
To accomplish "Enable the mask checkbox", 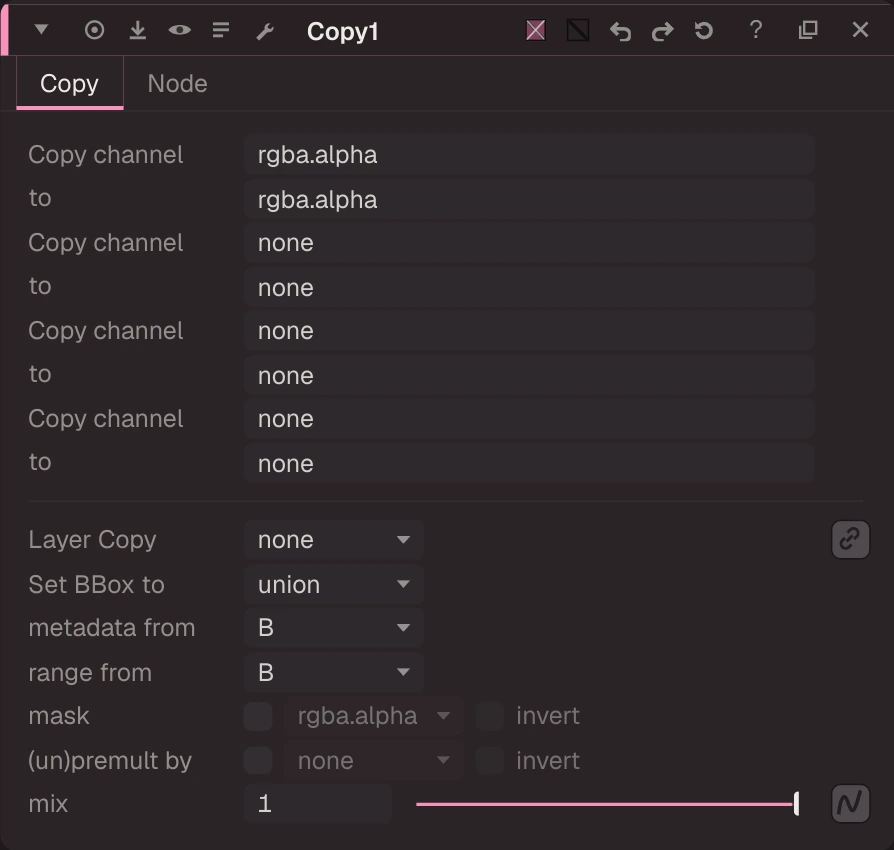I will point(258,716).
